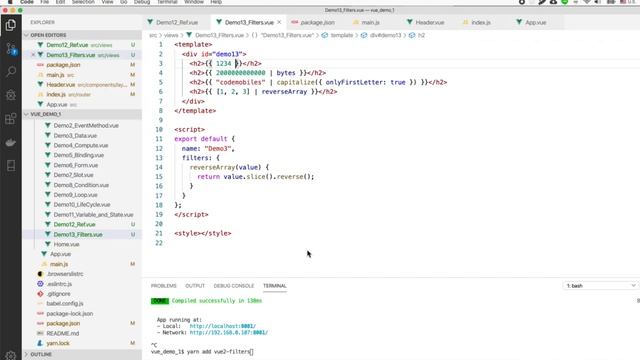Close Demo13_Filters.vue in Open Editors list
The width and height of the screenshot is (640, 360).
[33, 55]
